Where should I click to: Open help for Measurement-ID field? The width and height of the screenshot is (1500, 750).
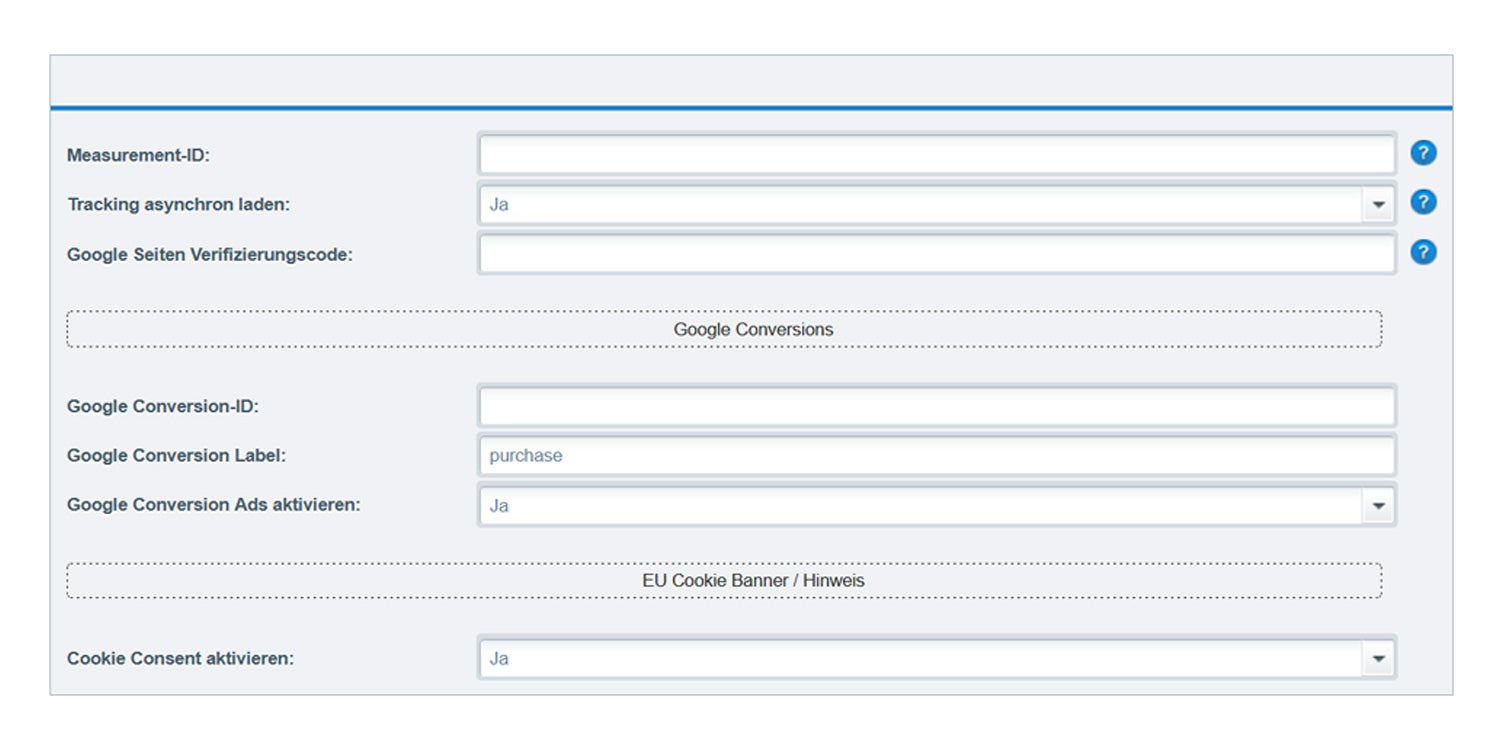pyautogui.click(x=1423, y=153)
